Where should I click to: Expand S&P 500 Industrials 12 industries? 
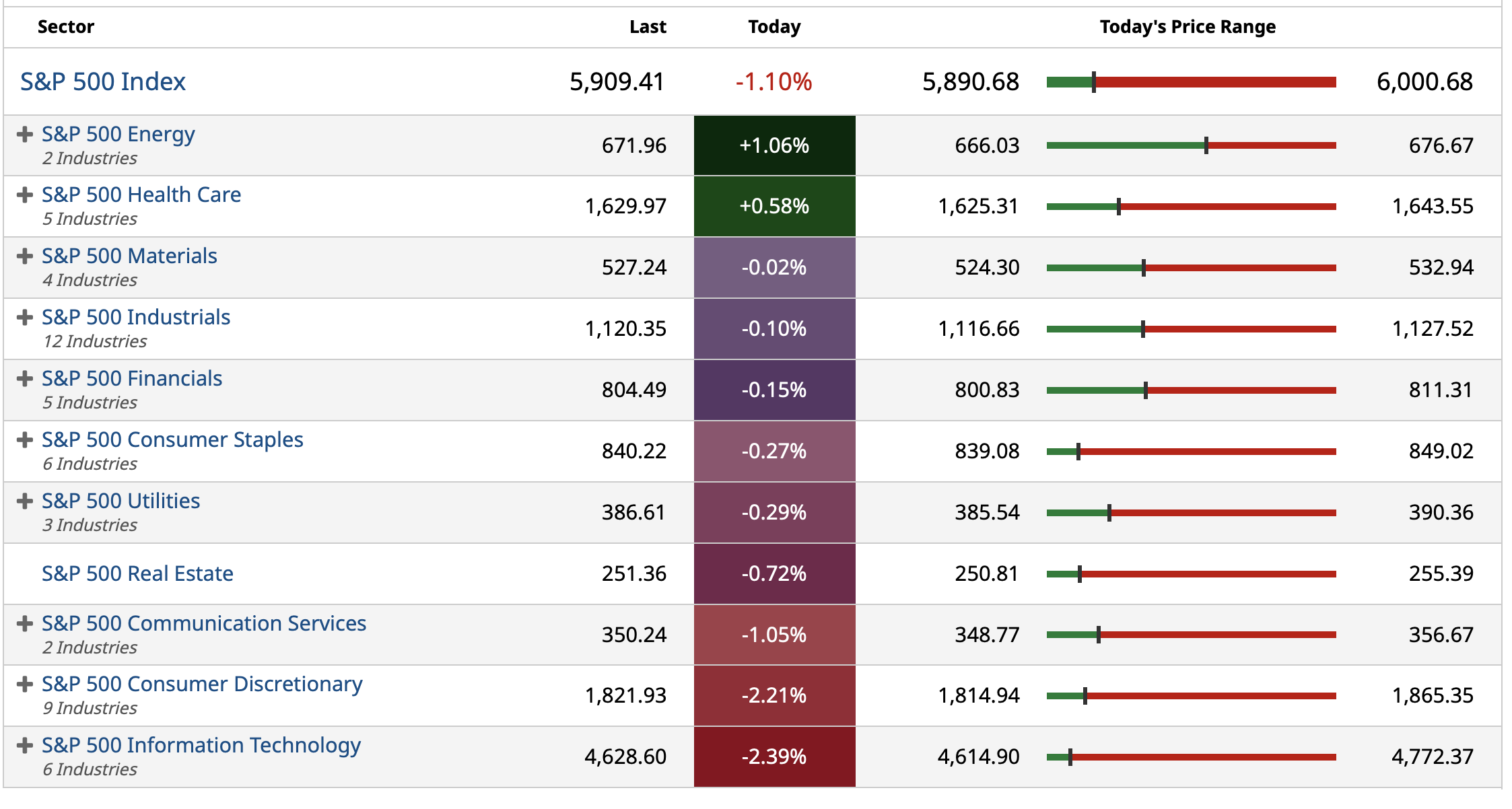click(25, 318)
